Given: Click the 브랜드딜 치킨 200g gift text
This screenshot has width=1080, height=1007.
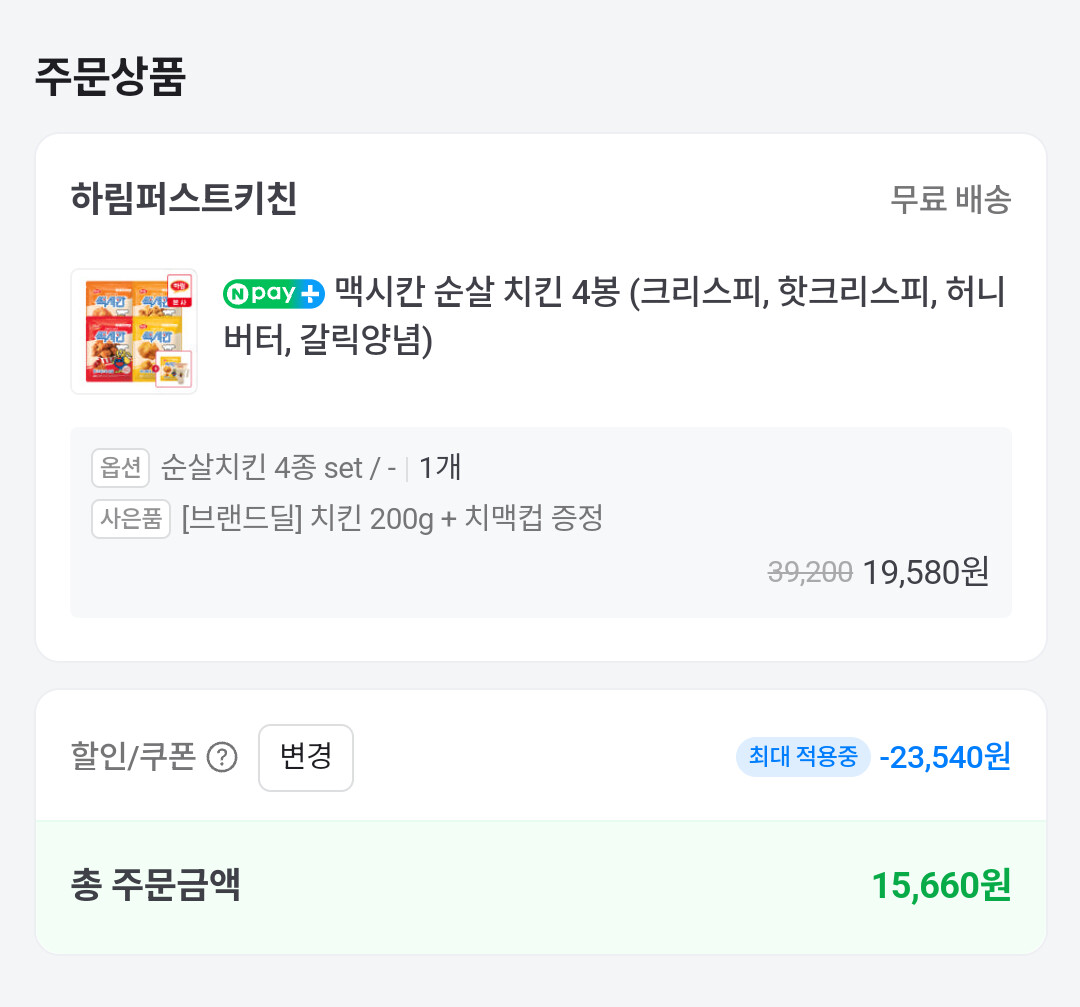Looking at the screenshot, I should click(x=392, y=519).
